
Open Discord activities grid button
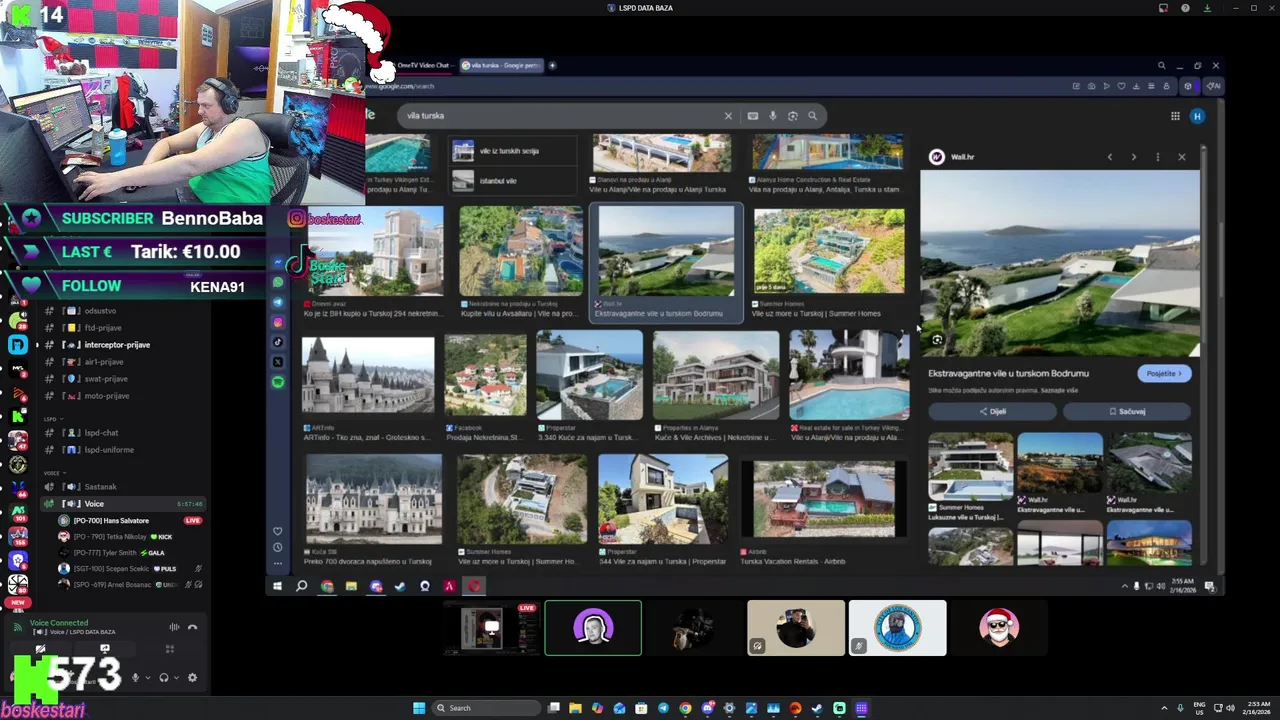169,649
